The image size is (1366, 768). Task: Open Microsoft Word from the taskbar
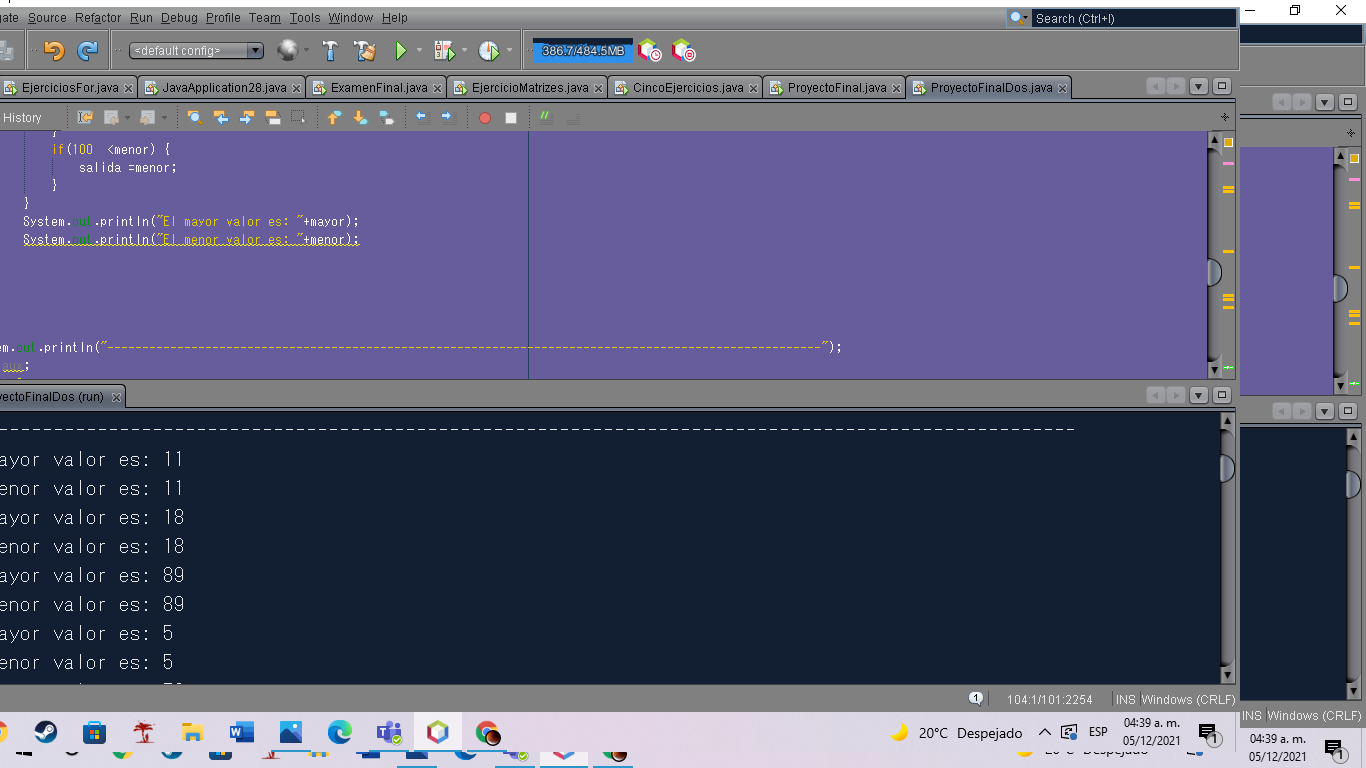click(x=242, y=733)
